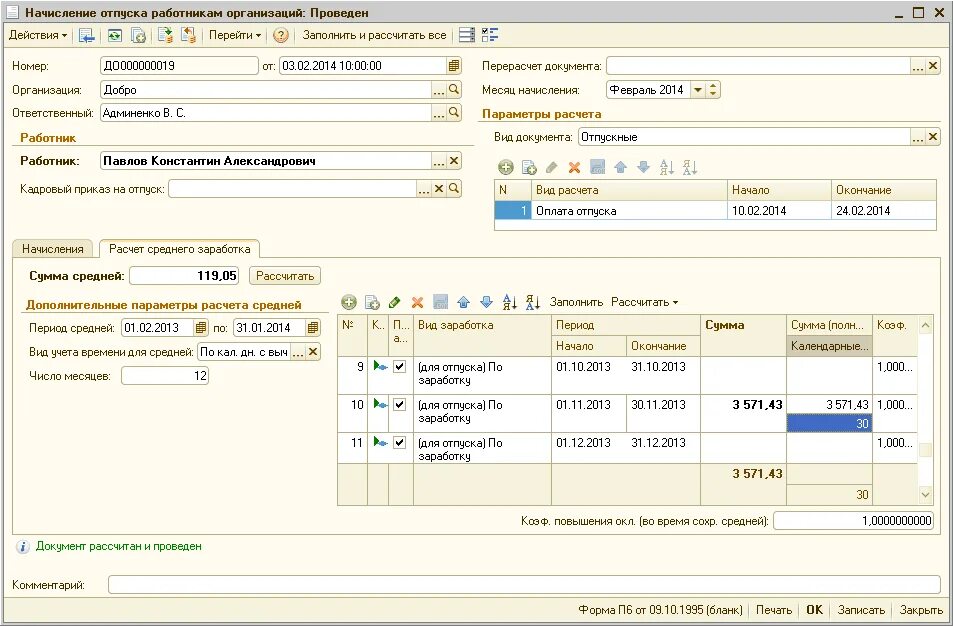This screenshot has width=953, height=626.
Task: Open calendar for period start 01.02.2013
Action: pos(201,328)
